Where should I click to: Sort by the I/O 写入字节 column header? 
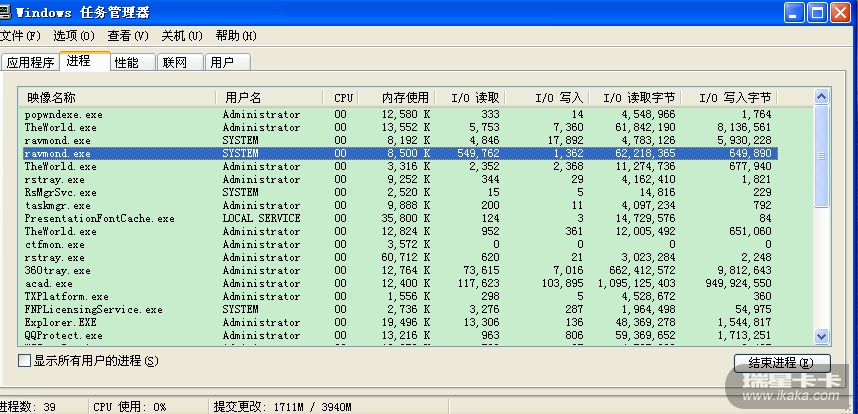[729, 98]
